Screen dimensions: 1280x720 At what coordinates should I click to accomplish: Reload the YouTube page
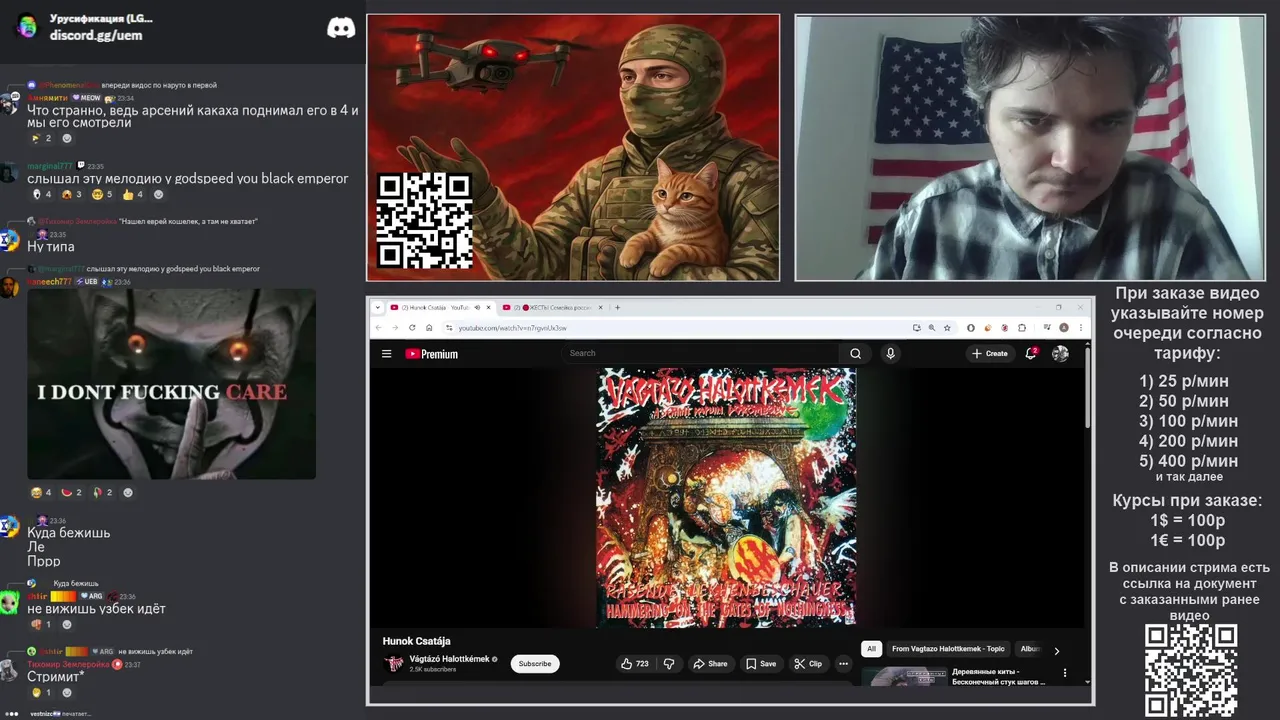click(412, 327)
